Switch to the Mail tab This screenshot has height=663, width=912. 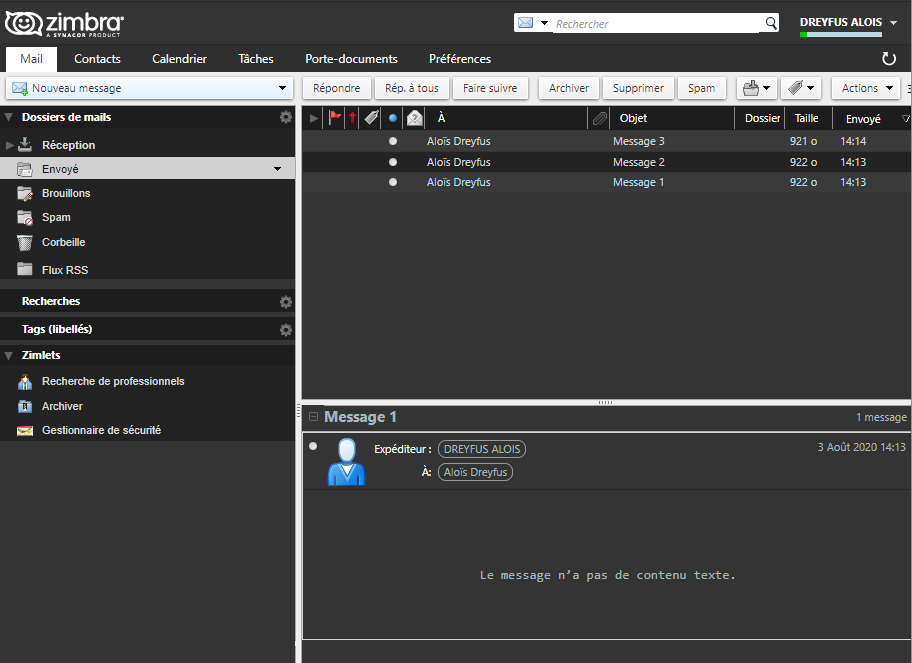[x=31, y=59]
